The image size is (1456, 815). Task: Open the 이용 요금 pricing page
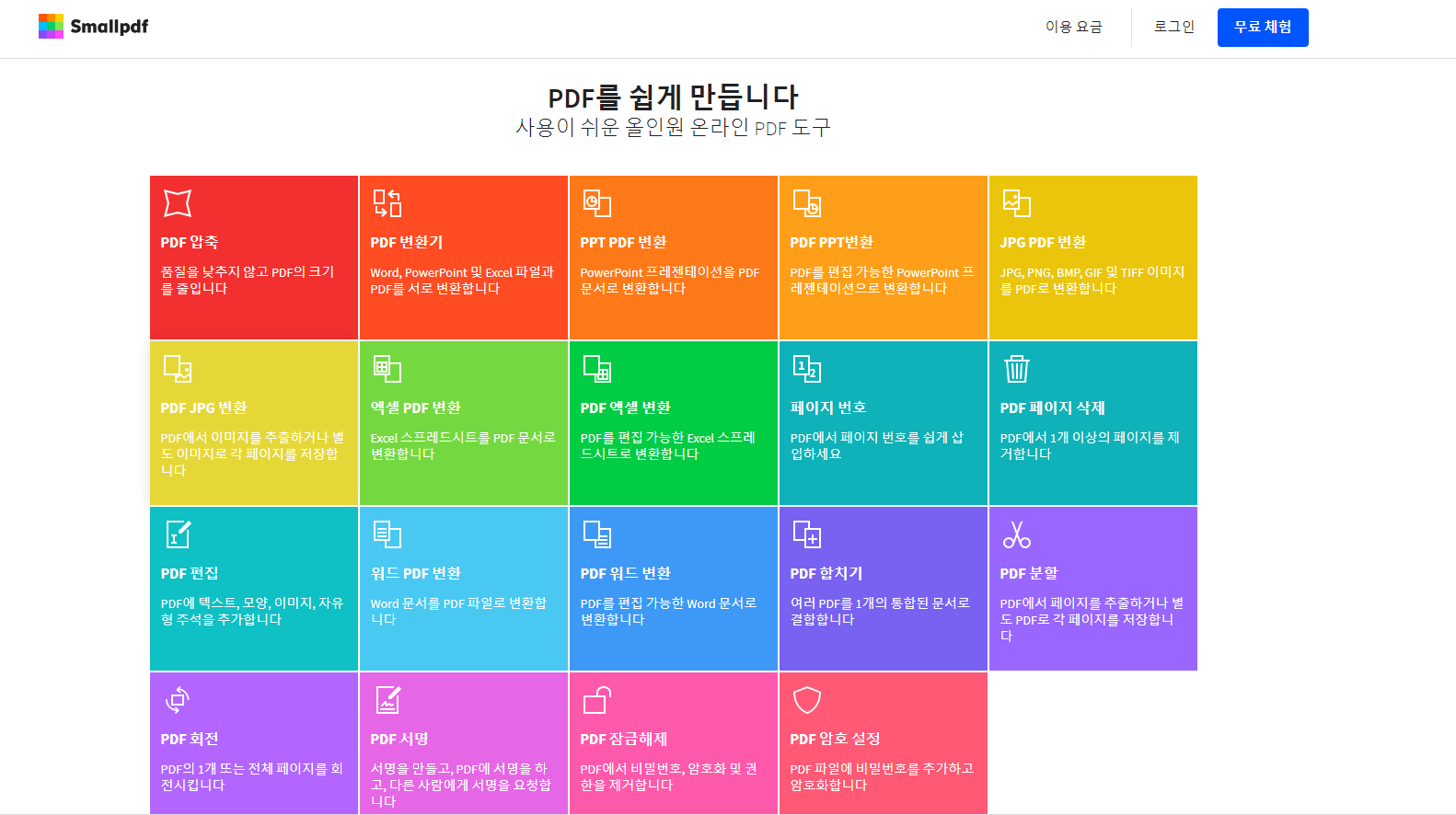1073,27
